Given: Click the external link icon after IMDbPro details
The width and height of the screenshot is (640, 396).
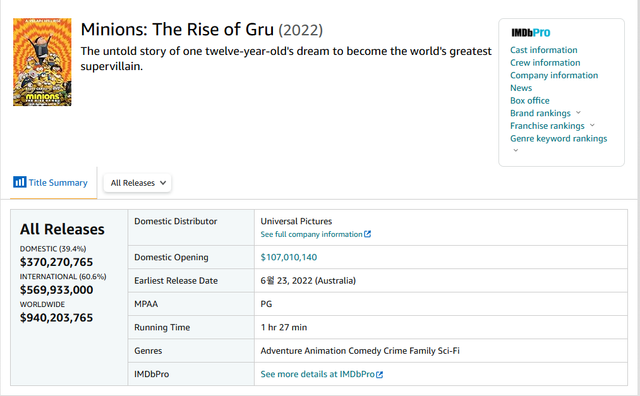Looking at the screenshot, I should pyautogui.click(x=379, y=374).
